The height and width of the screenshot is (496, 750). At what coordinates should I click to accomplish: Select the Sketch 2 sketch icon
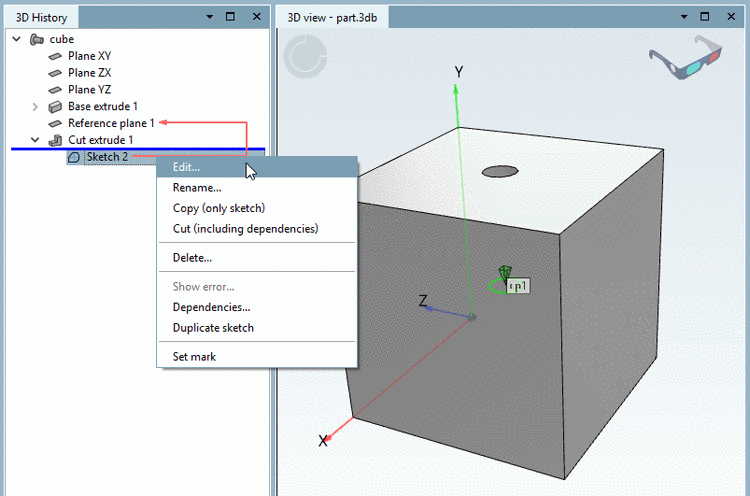click(74, 157)
